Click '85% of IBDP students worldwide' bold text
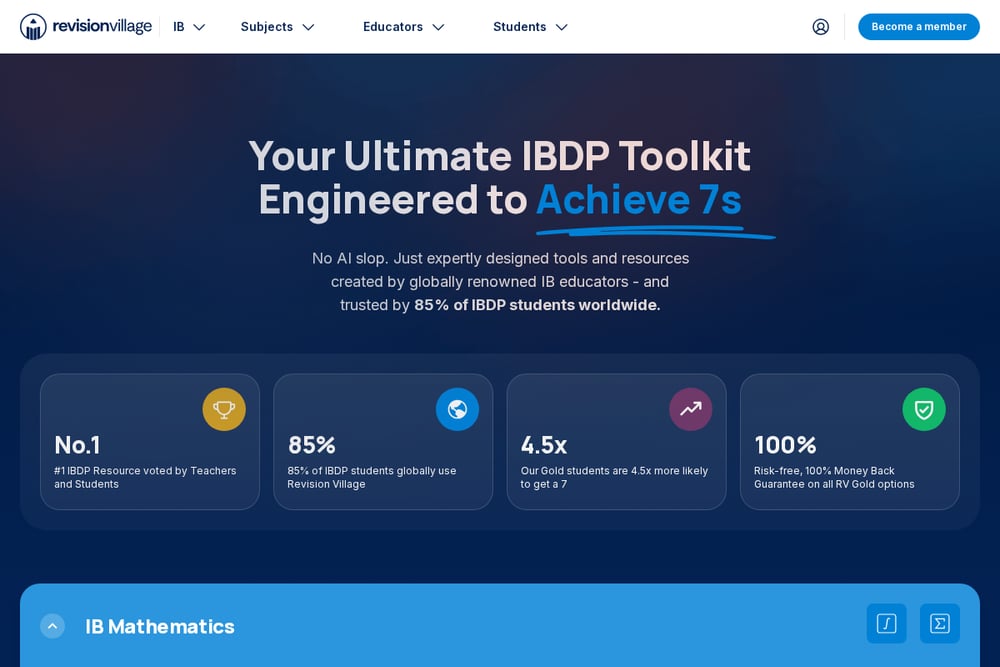 [536, 305]
